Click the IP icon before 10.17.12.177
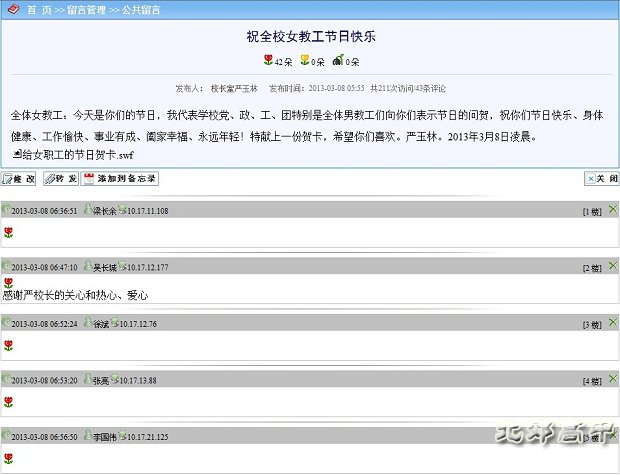The height and width of the screenshot is (475, 620). 122,267
